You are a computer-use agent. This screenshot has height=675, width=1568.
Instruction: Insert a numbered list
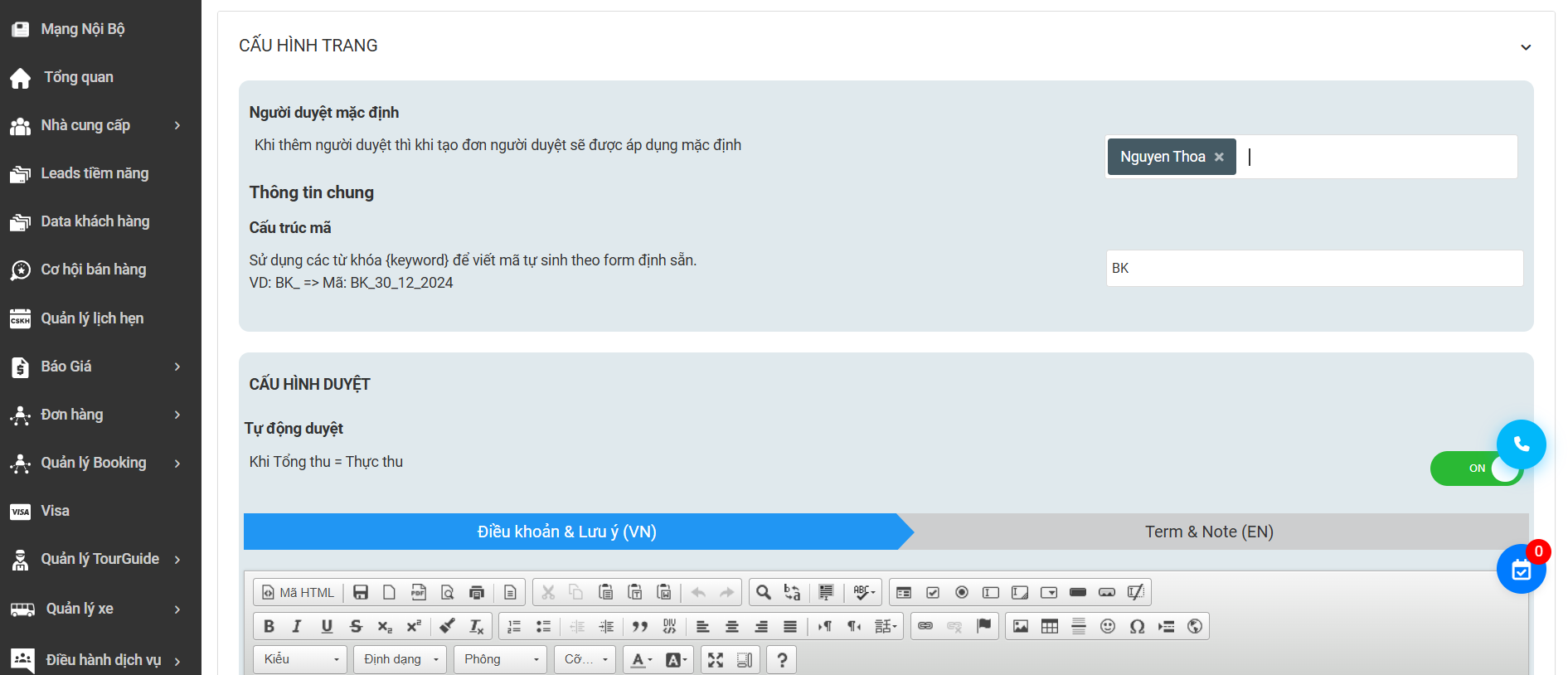(x=514, y=626)
